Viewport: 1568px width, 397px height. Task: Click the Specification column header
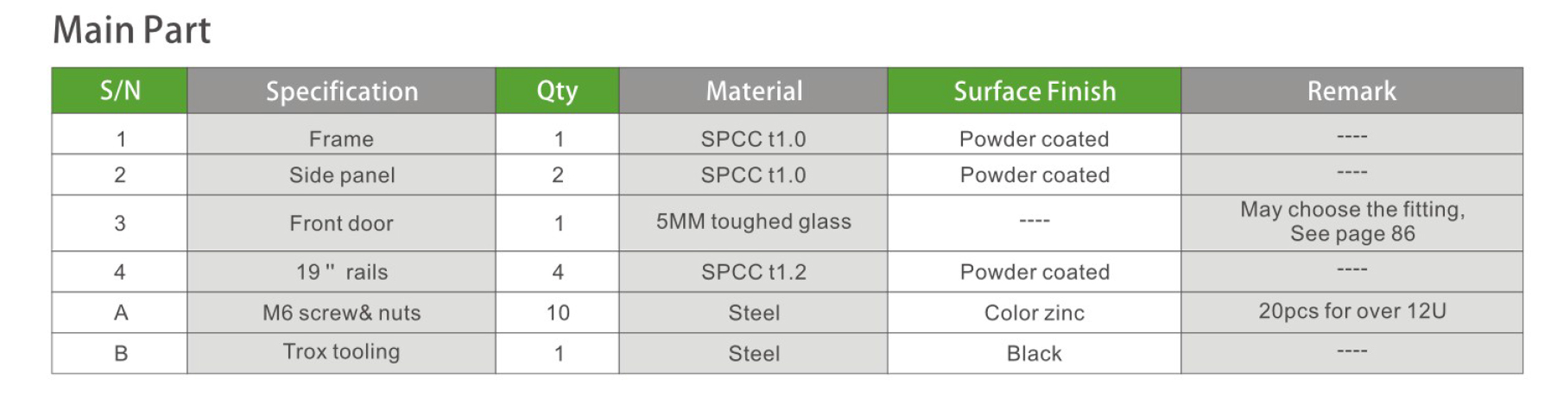[341, 92]
